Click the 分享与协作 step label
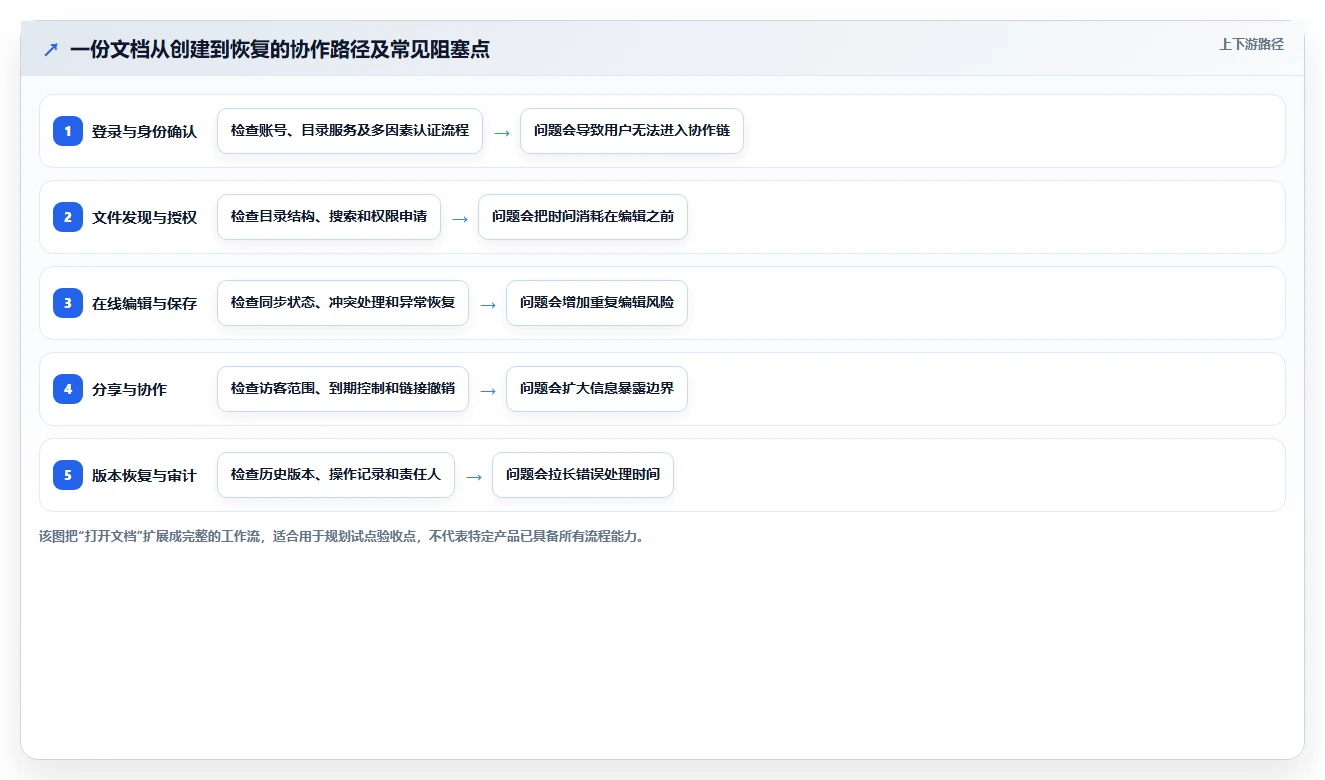The image size is (1325, 780). click(x=129, y=389)
